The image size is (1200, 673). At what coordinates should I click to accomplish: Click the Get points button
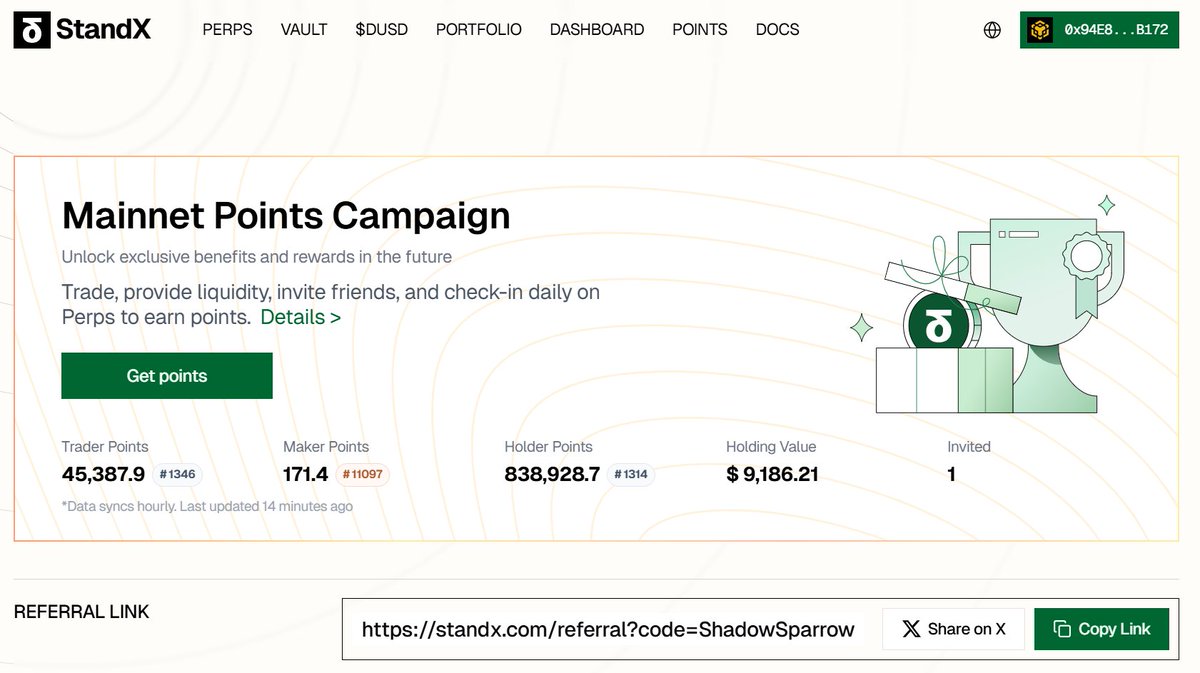click(167, 376)
